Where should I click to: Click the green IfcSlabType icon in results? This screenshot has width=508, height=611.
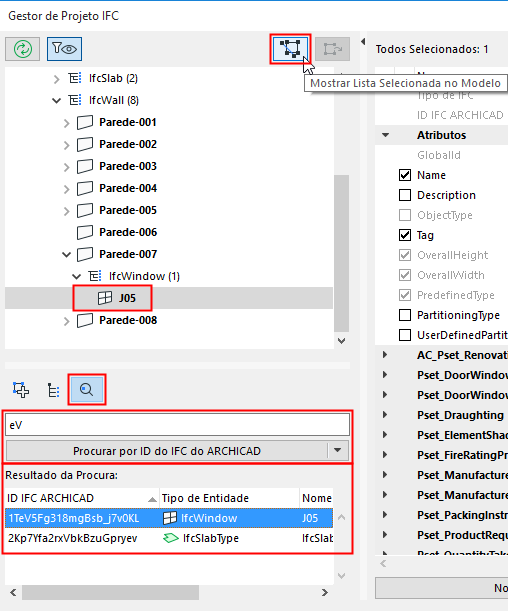click(171, 538)
